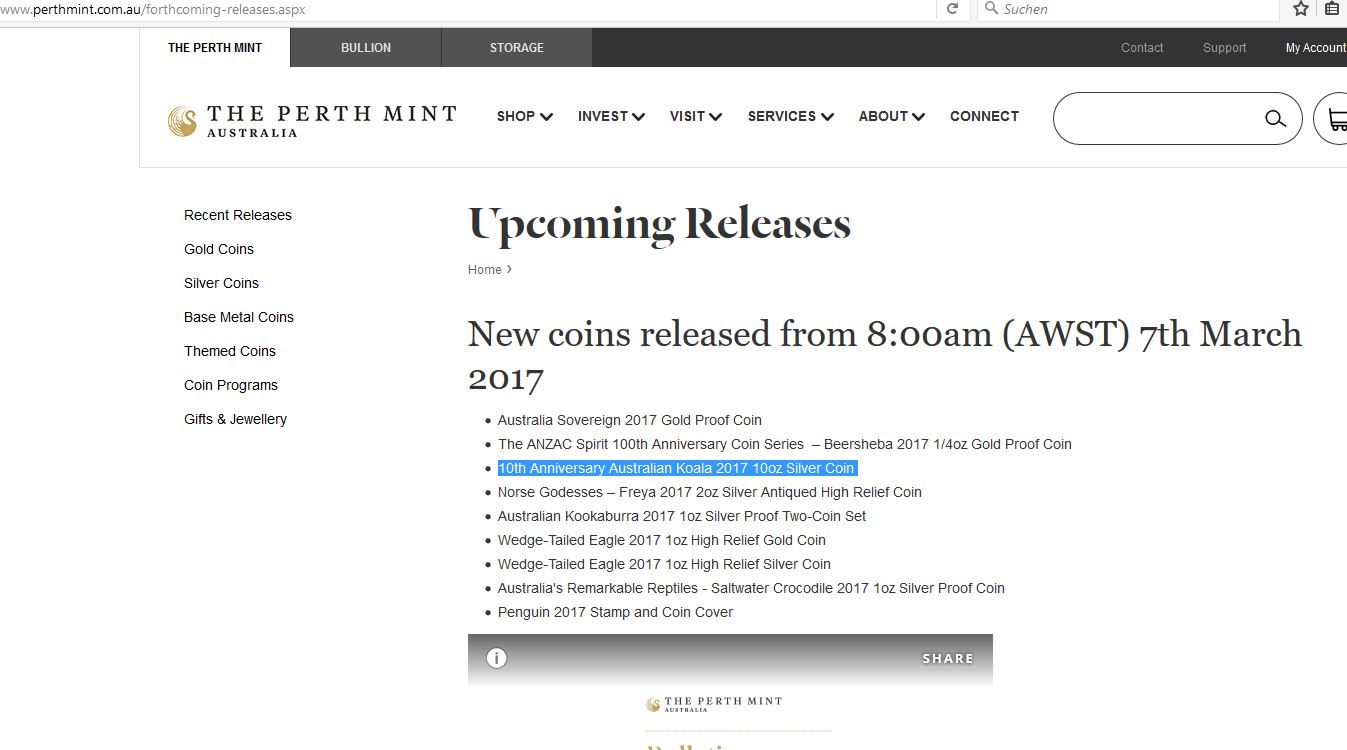Screen dimensions: 1347x750
Task: Bookmark this page with the star icon
Action: pos(1300,9)
